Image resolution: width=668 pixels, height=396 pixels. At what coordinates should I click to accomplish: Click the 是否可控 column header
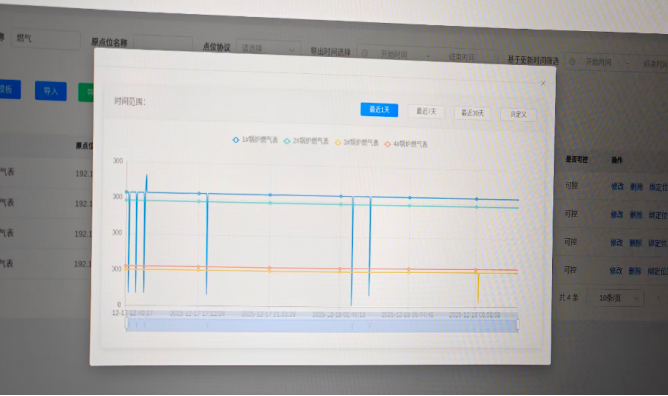pos(576,159)
